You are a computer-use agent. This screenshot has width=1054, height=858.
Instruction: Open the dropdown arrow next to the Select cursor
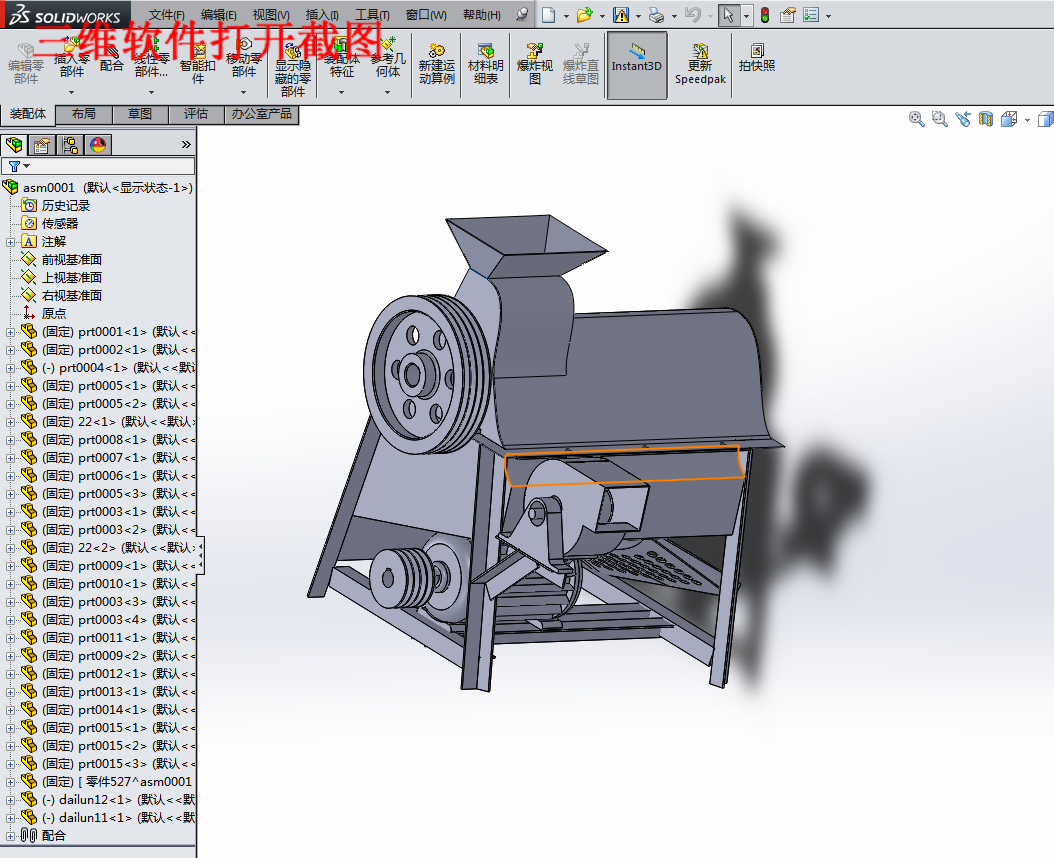[746, 15]
